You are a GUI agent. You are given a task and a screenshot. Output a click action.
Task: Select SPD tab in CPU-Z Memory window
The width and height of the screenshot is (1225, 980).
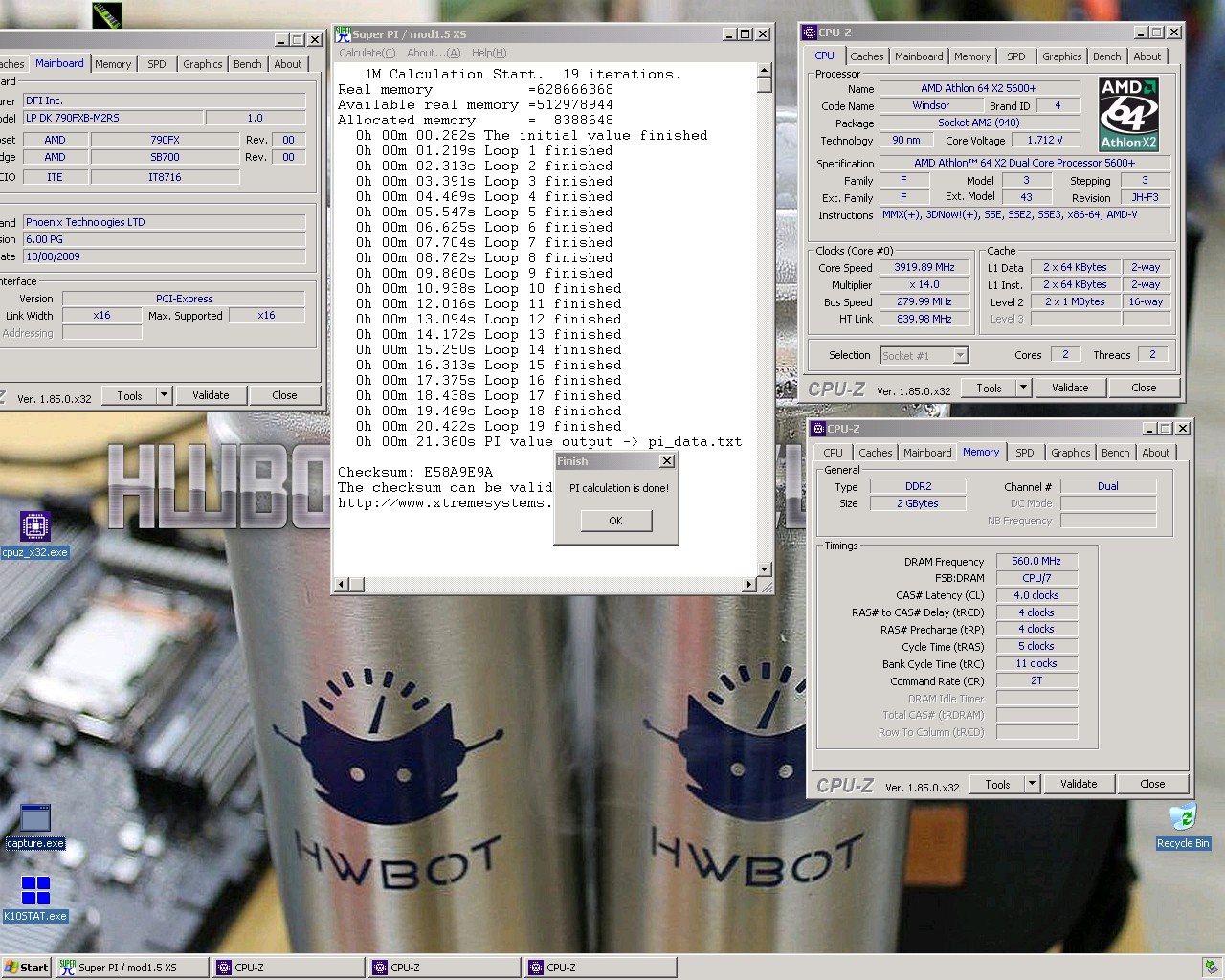[1025, 453]
